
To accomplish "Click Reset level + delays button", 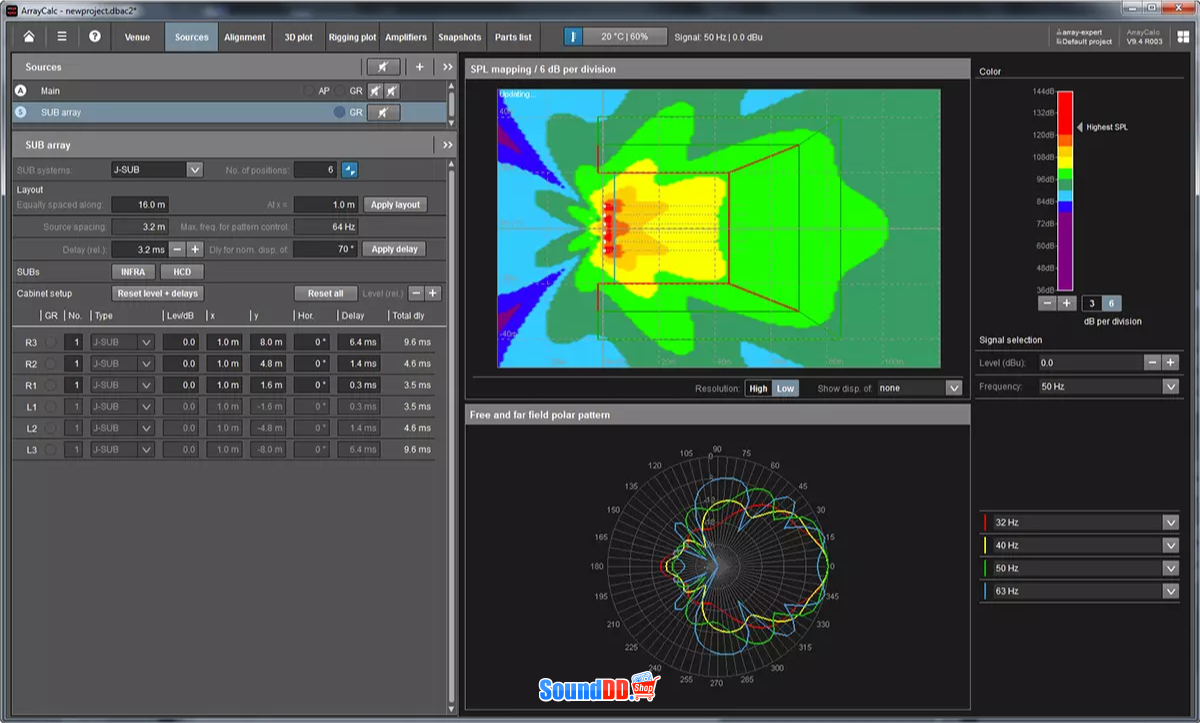I will (159, 293).
